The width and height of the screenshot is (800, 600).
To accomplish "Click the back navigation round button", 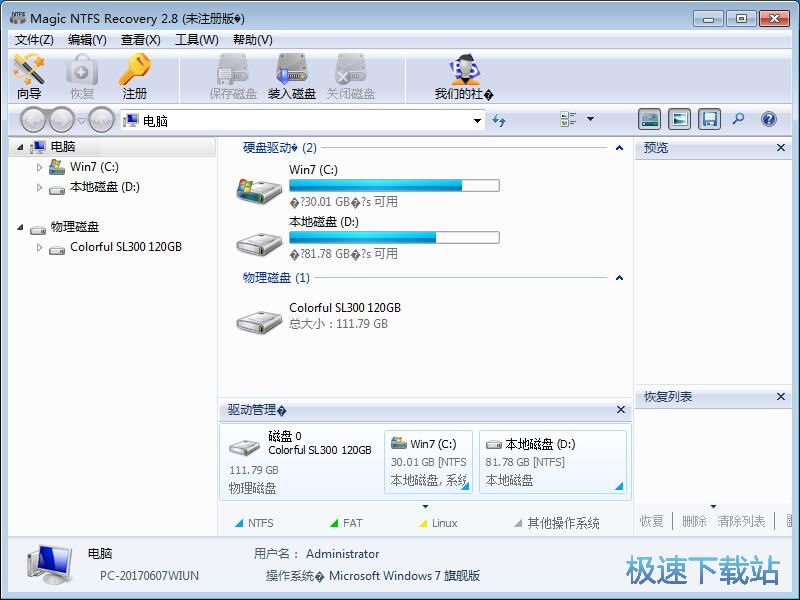I will (34, 120).
